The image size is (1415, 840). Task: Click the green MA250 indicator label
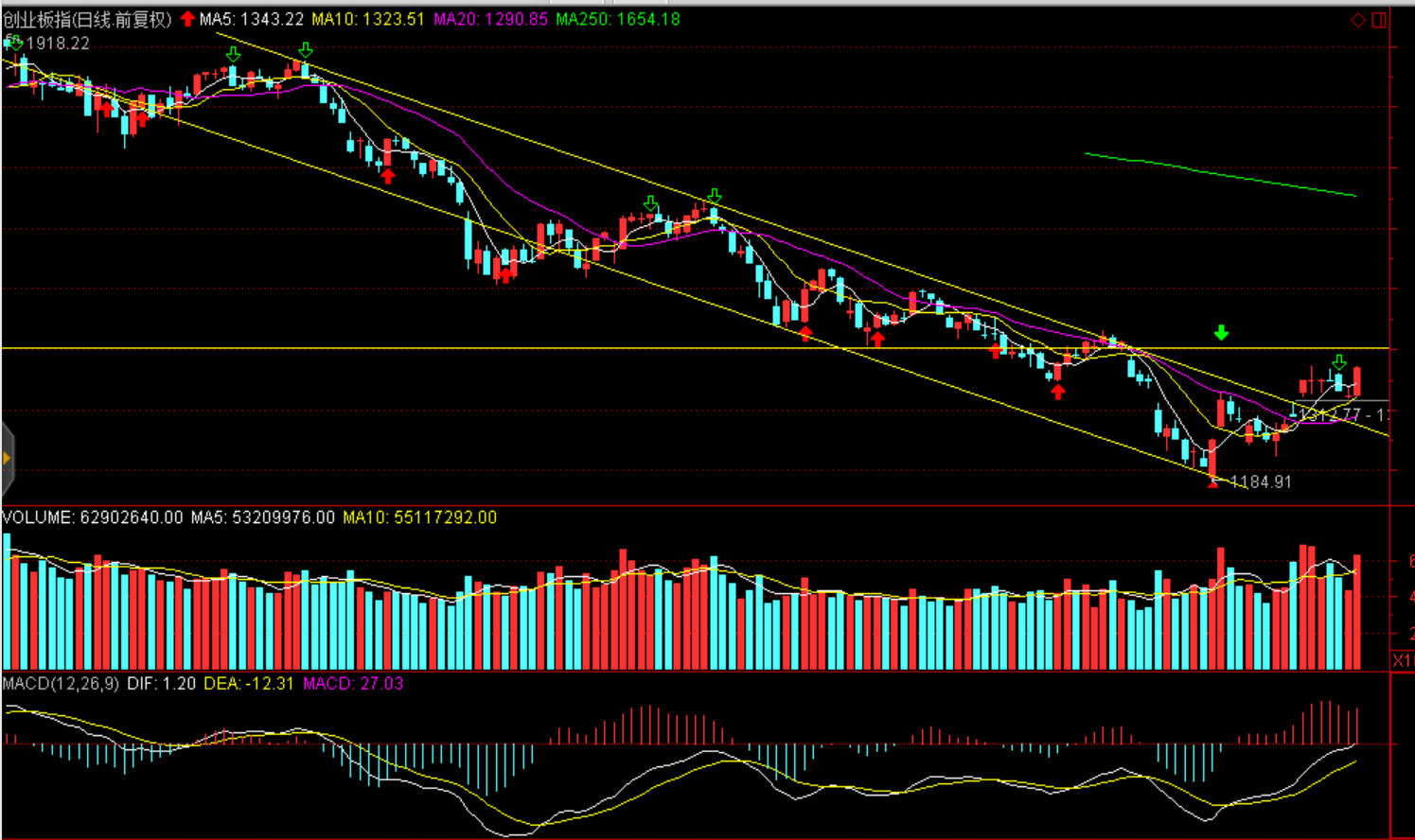click(x=617, y=19)
